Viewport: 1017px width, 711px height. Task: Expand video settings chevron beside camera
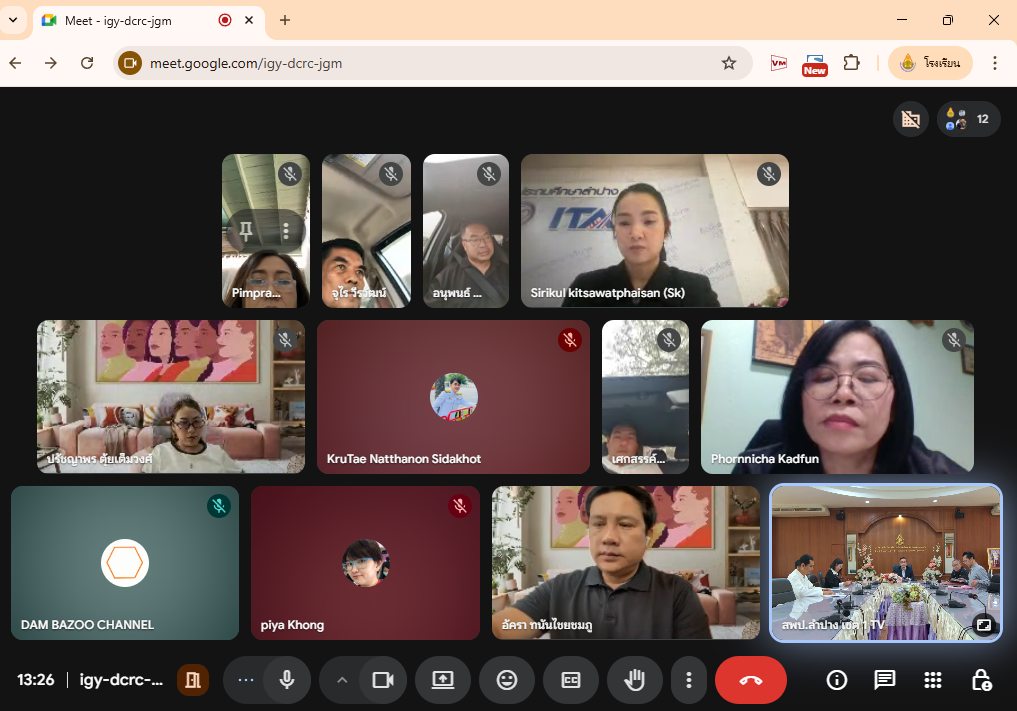pos(342,680)
